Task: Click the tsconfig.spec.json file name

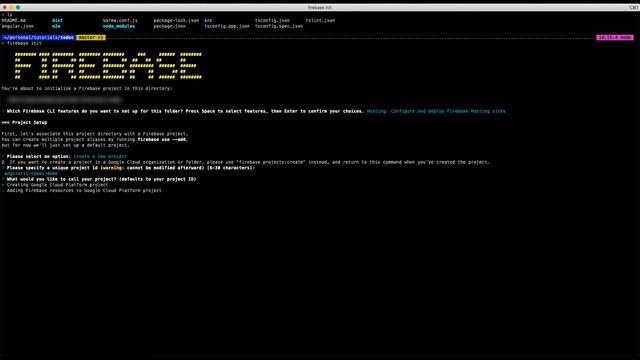Action: [x=279, y=26]
